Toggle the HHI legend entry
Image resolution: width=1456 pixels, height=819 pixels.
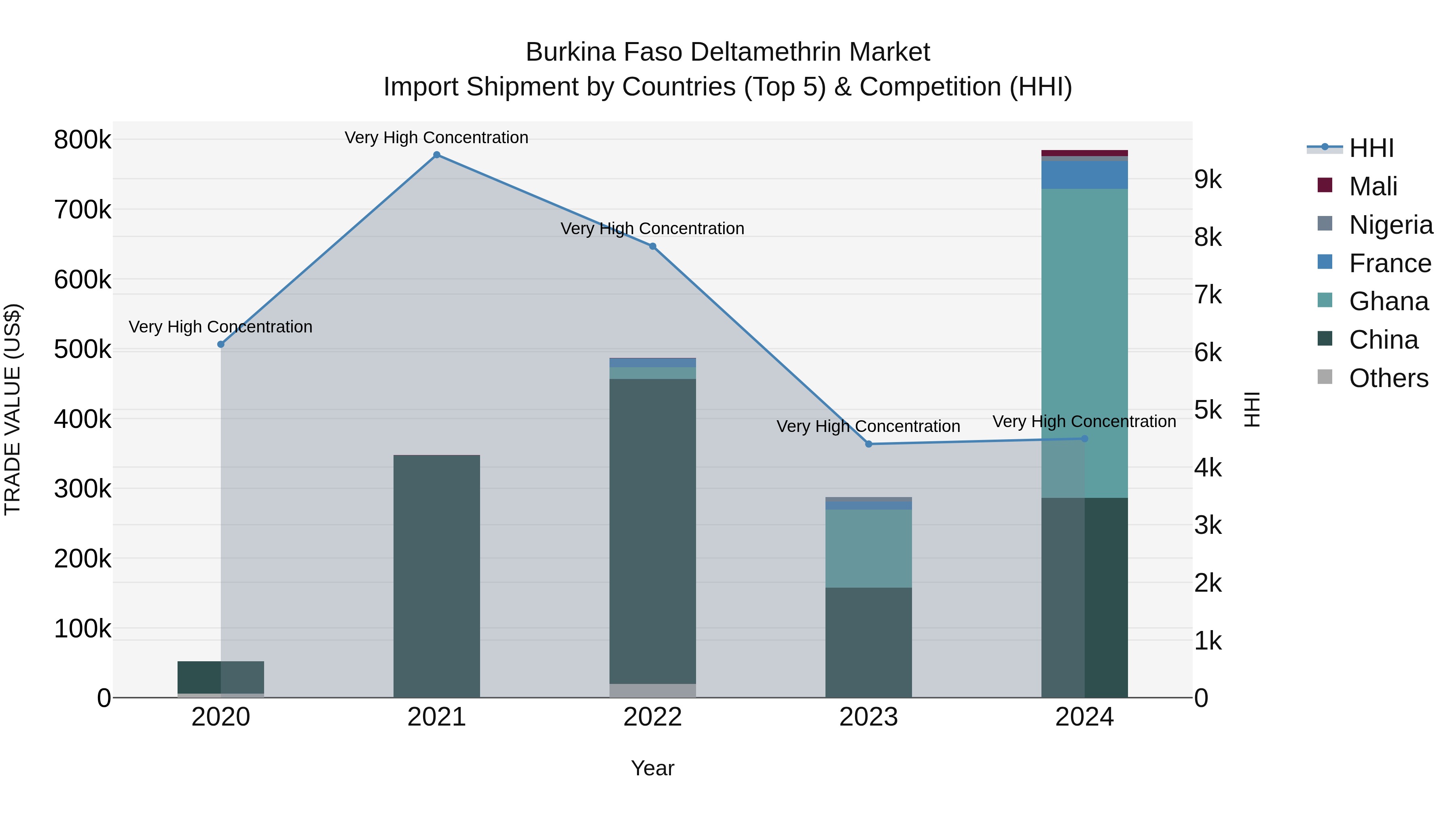[x=1351, y=148]
